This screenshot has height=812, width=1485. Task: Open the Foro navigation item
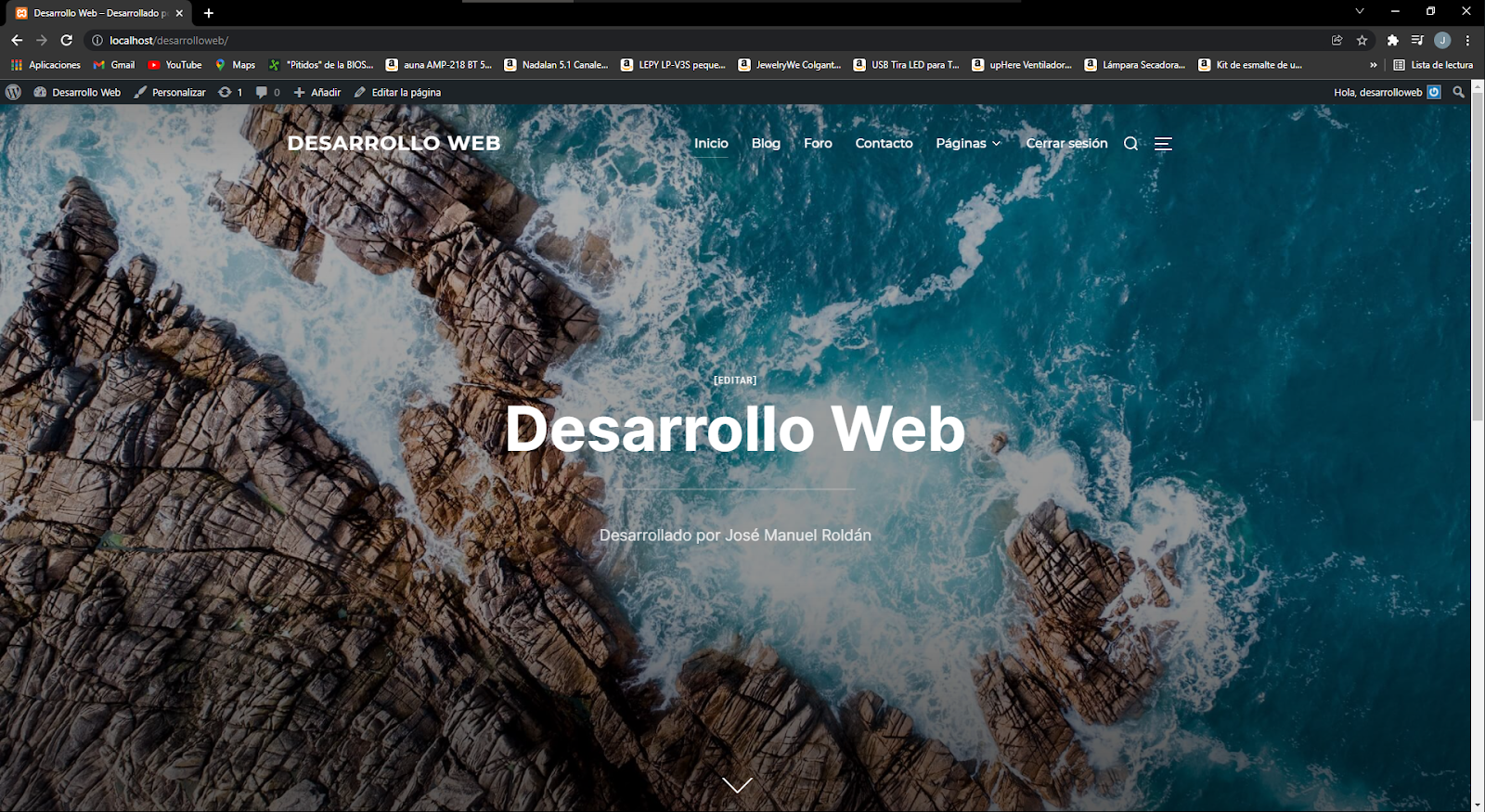tap(818, 143)
